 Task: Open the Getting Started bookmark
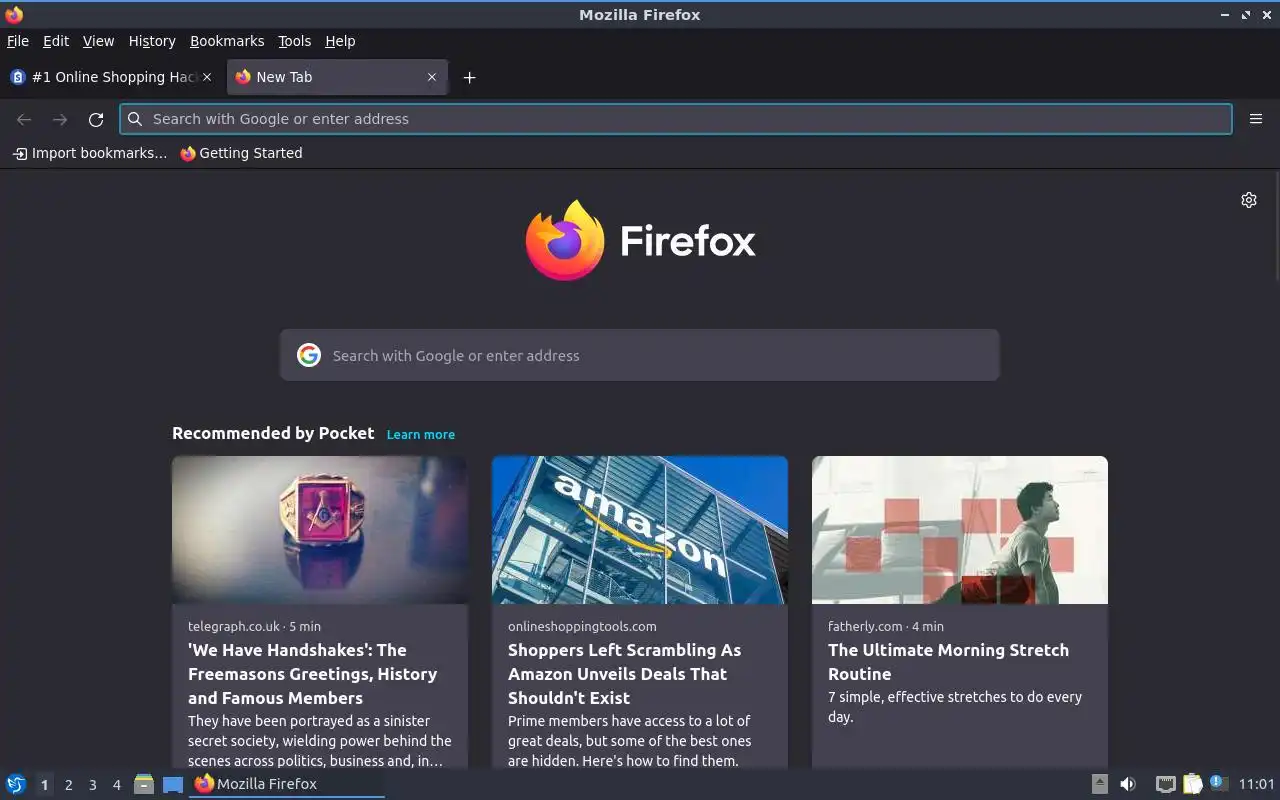point(241,153)
